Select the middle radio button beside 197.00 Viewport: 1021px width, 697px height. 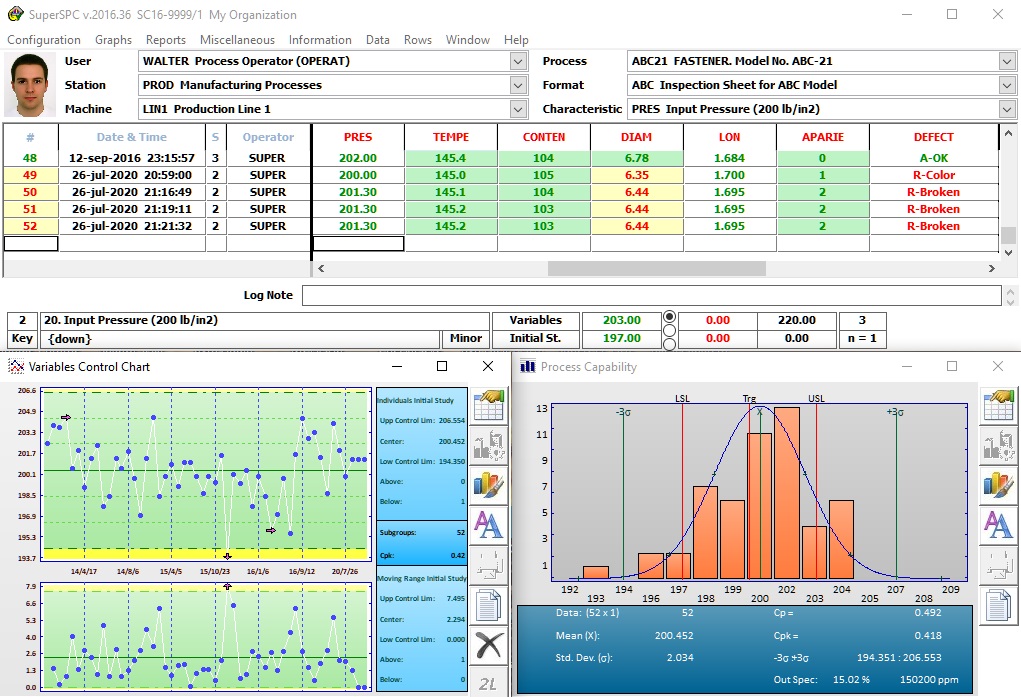click(670, 331)
